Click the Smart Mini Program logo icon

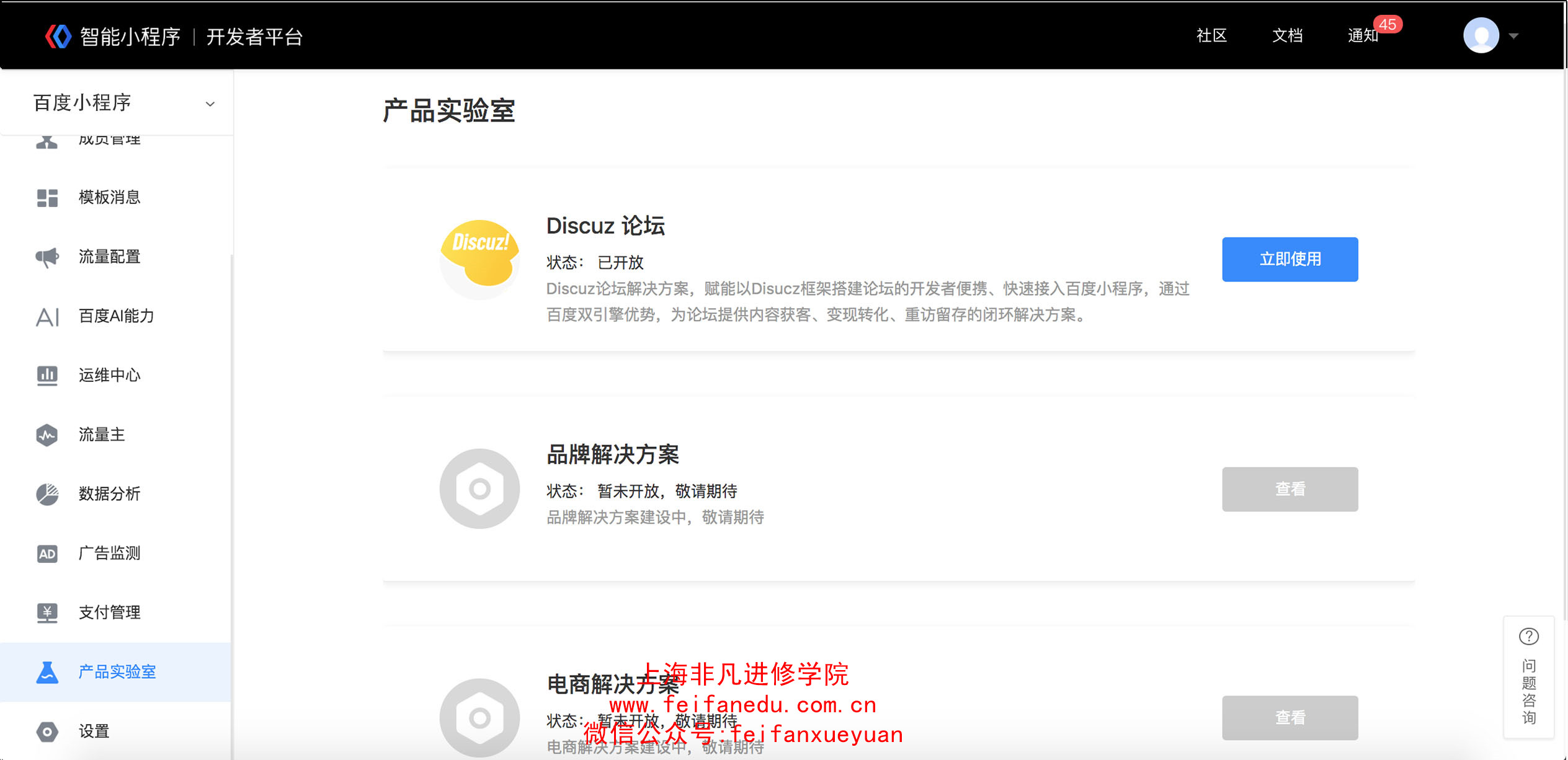click(x=59, y=36)
